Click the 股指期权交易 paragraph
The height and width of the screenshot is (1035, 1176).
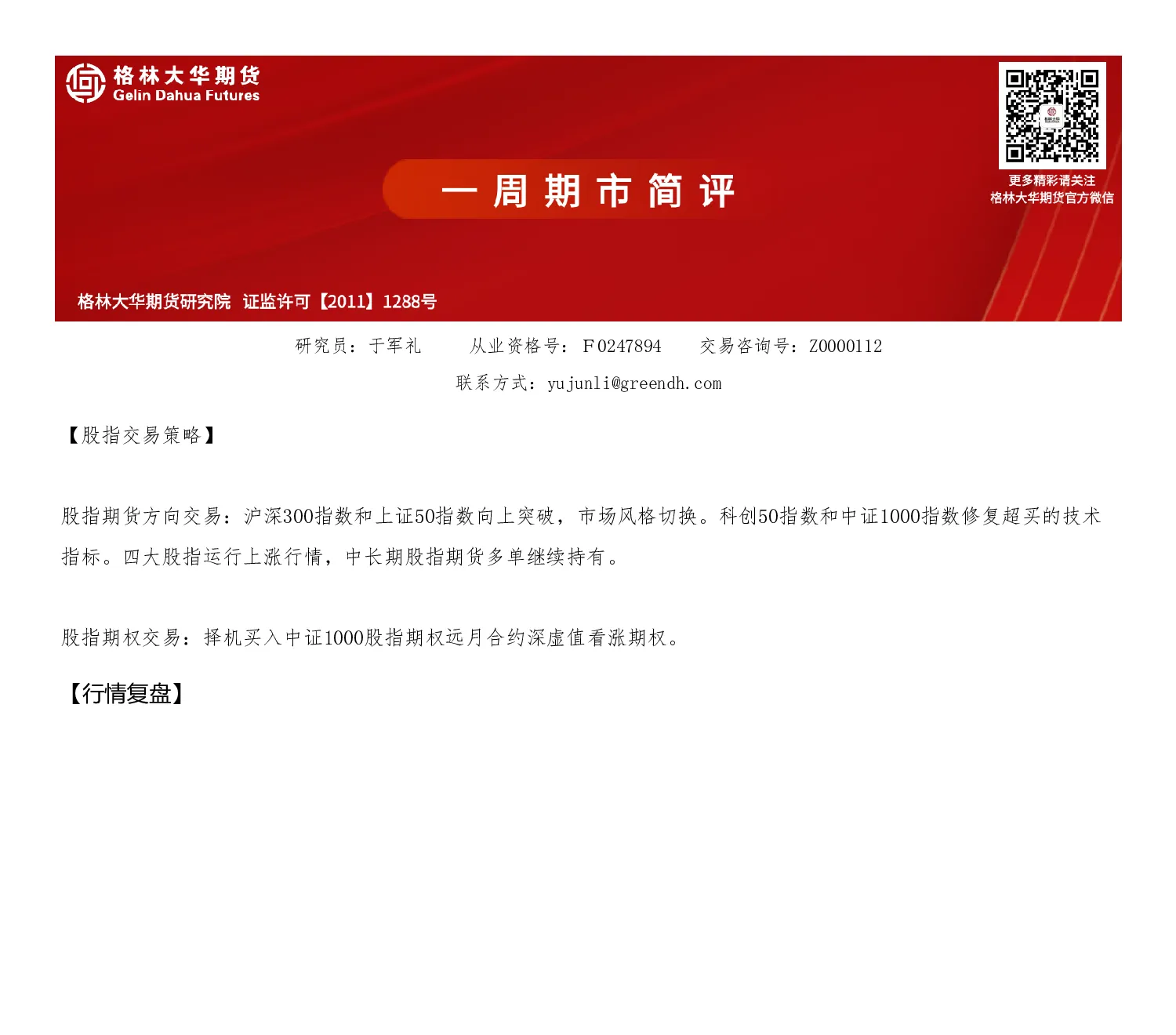click(370, 637)
